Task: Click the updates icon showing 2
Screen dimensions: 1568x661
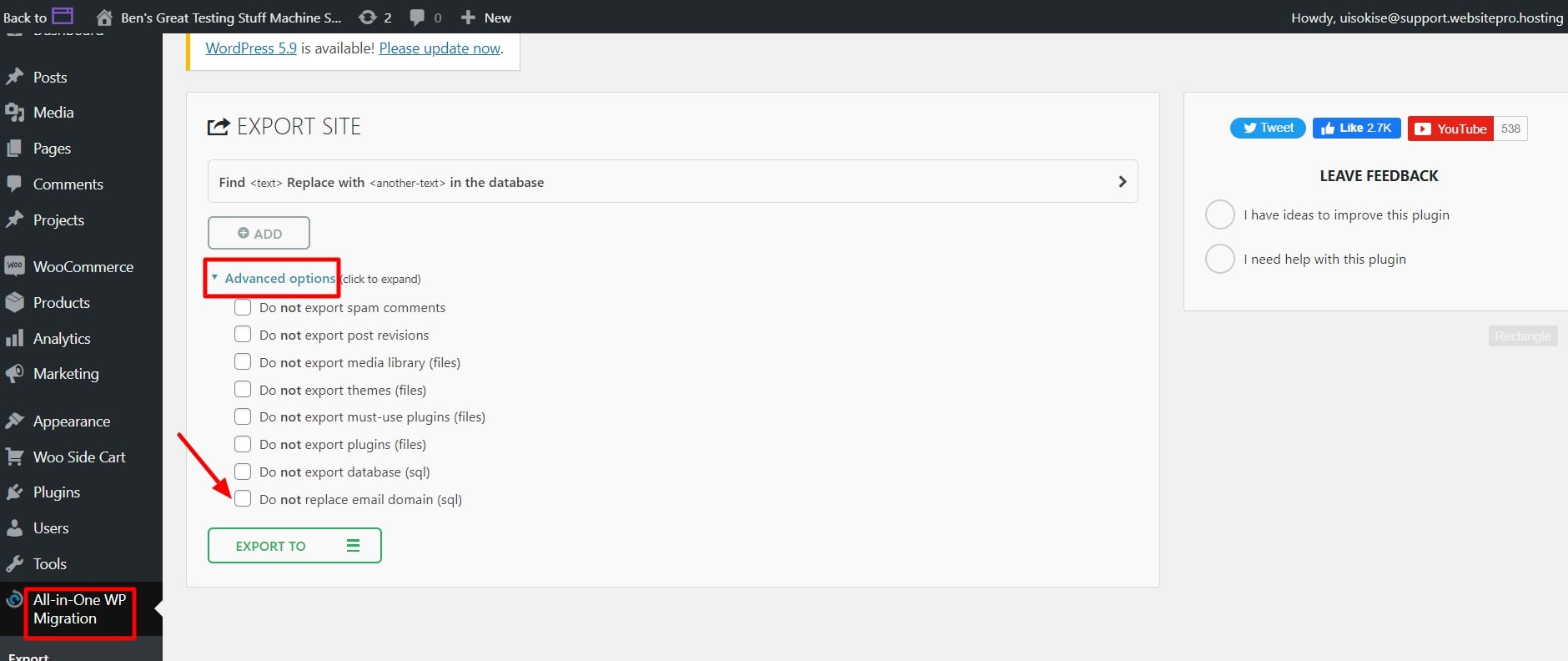Action: click(367, 18)
